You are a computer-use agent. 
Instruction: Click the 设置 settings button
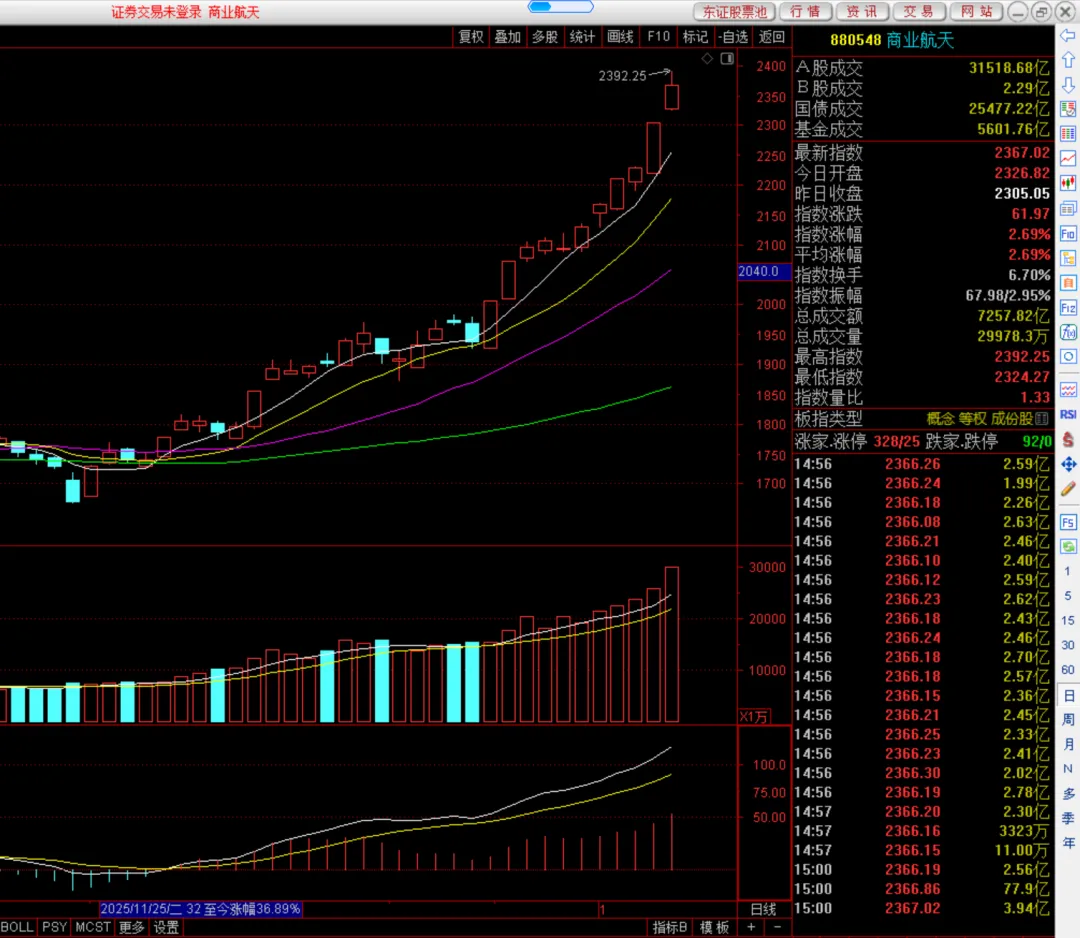166,928
